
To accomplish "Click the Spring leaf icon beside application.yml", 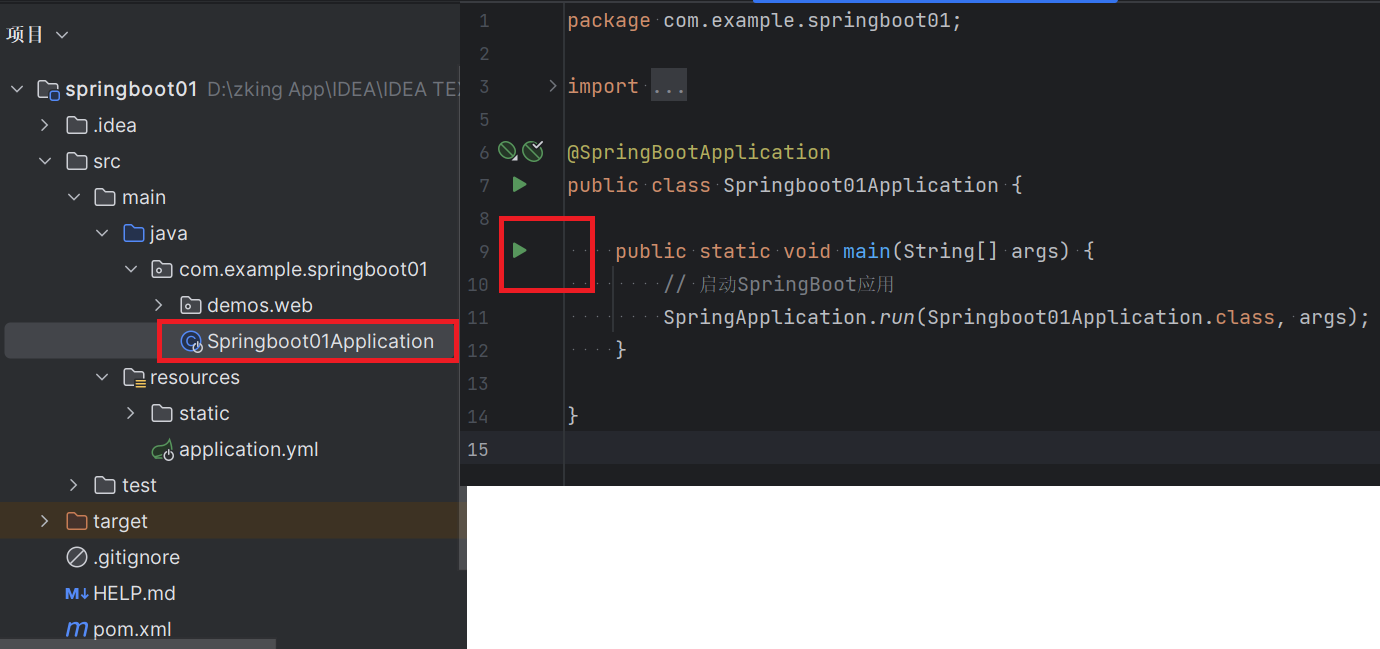I will pos(162,449).
